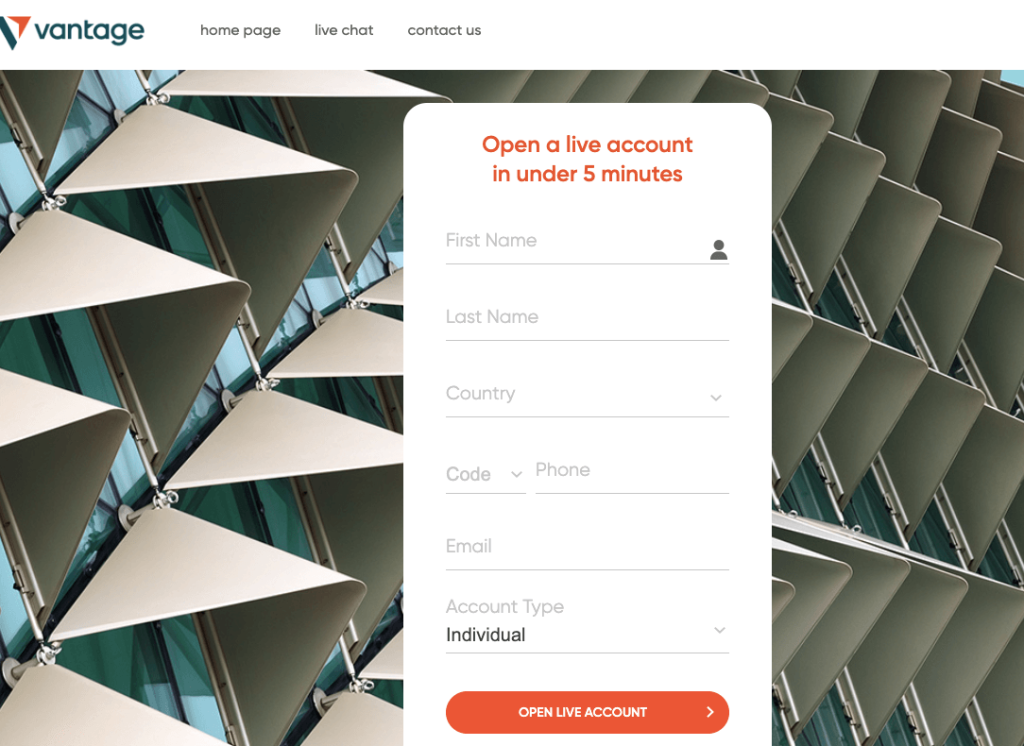Focus the Last Name input field
The width and height of the screenshot is (1024, 746).
(587, 319)
